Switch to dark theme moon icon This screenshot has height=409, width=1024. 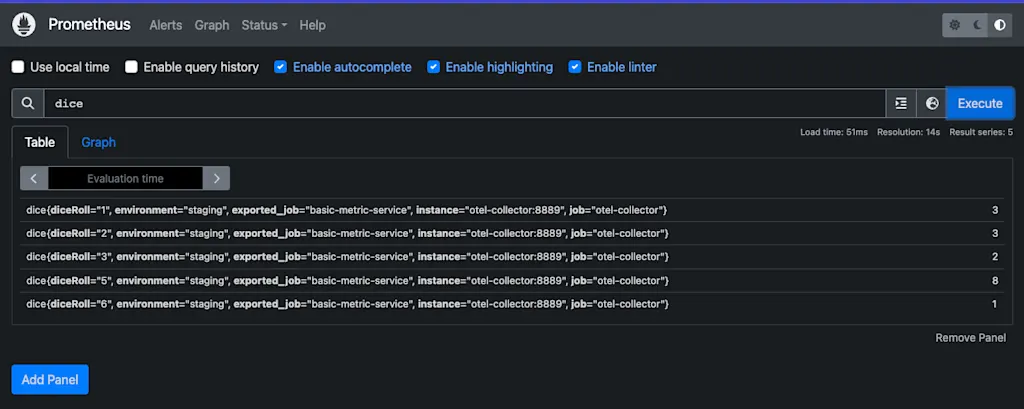point(977,25)
